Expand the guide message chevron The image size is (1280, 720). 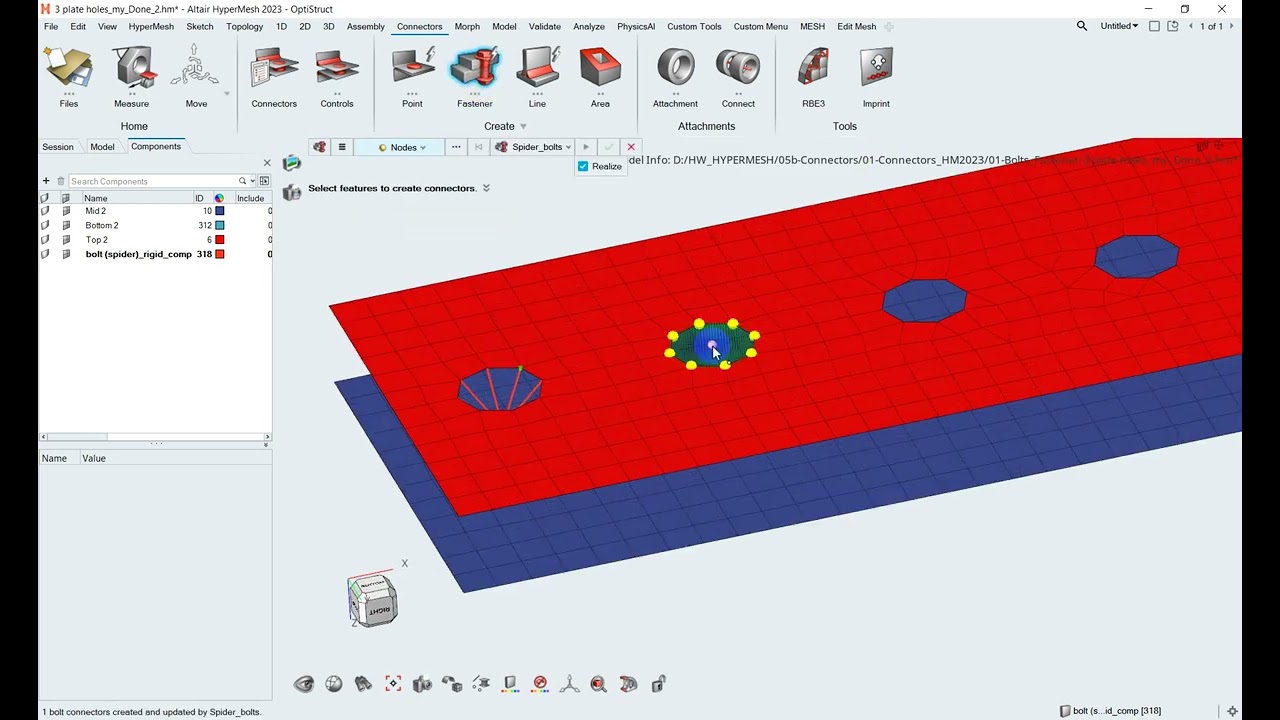[486, 188]
